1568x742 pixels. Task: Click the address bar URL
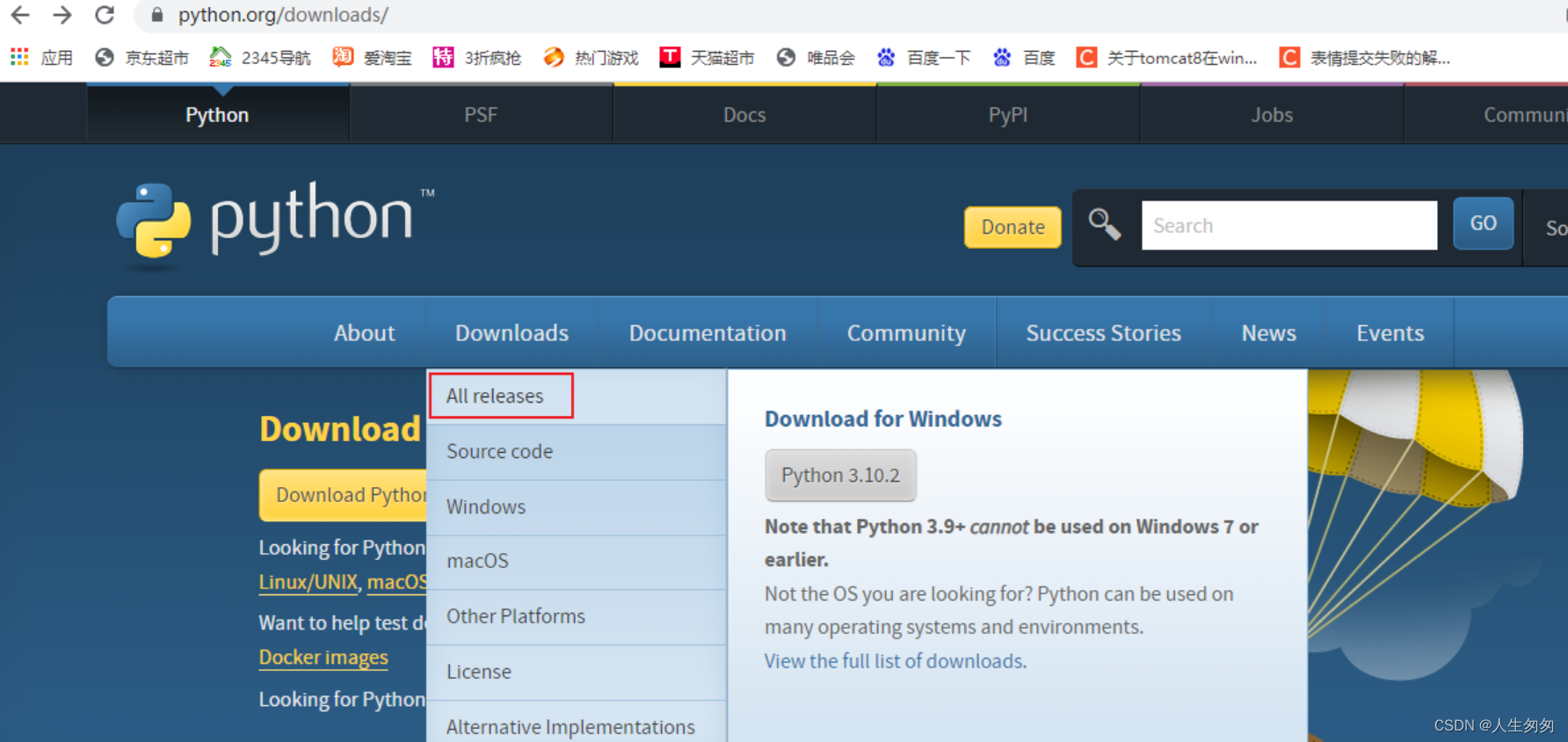coord(283,15)
